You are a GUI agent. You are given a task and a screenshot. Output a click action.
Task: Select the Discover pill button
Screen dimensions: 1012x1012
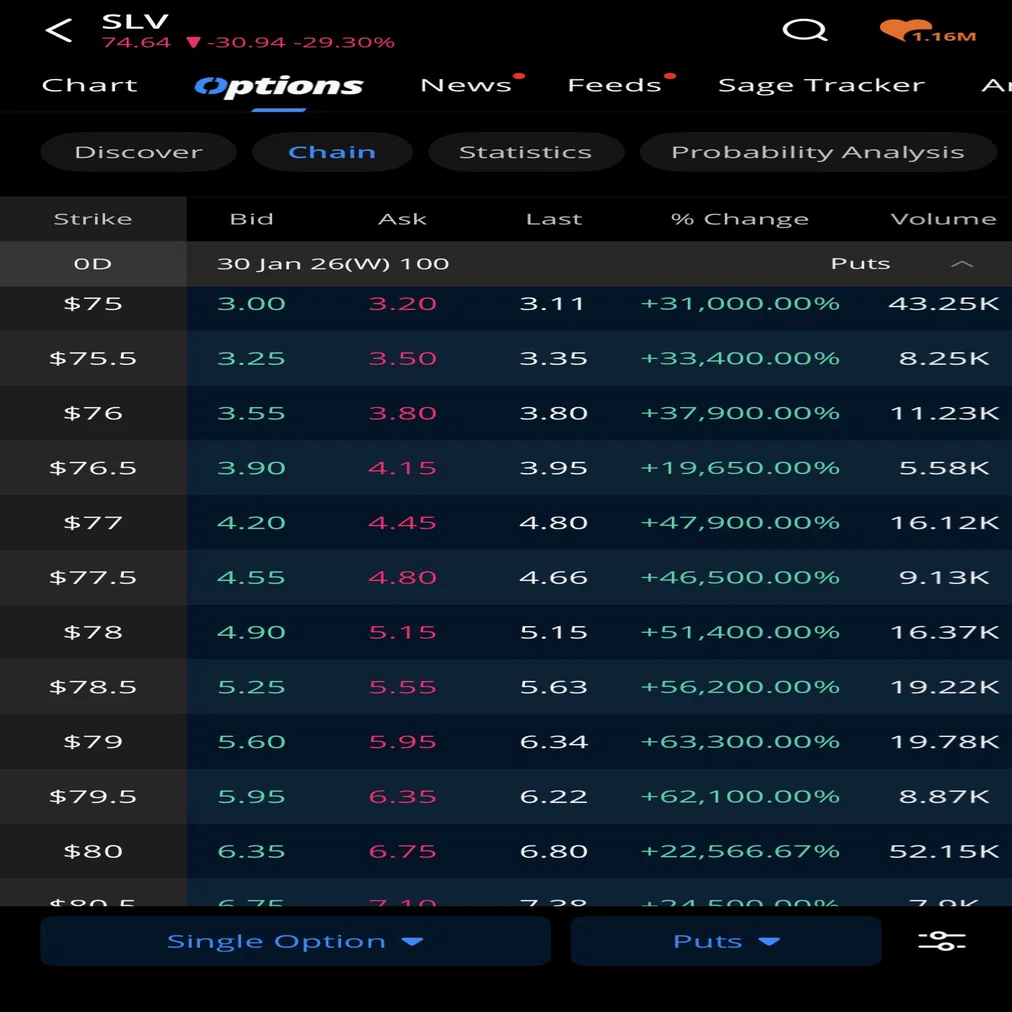click(x=138, y=152)
